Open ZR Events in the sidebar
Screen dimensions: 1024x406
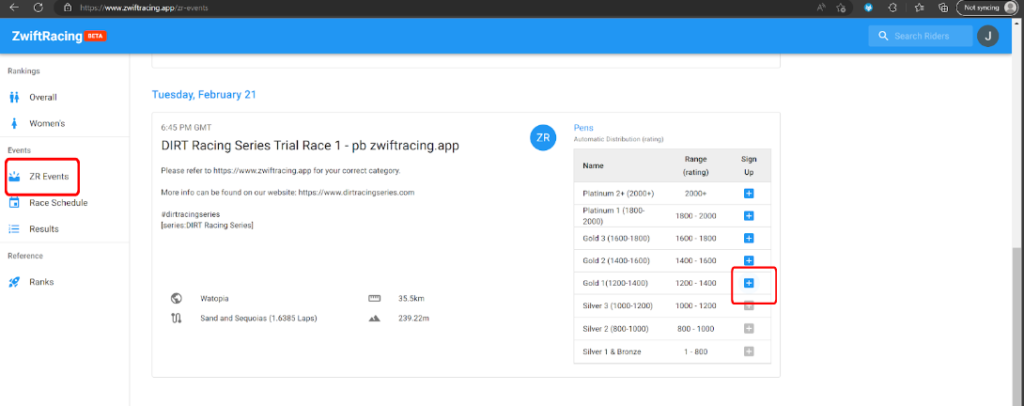[49, 176]
